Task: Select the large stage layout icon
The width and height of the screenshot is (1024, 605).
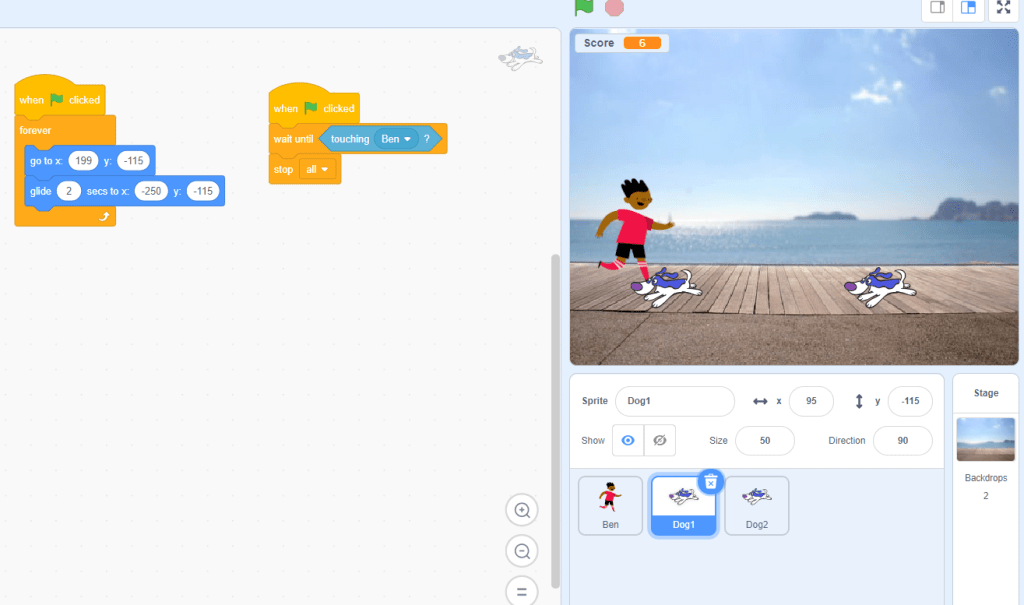Action: [x=968, y=9]
